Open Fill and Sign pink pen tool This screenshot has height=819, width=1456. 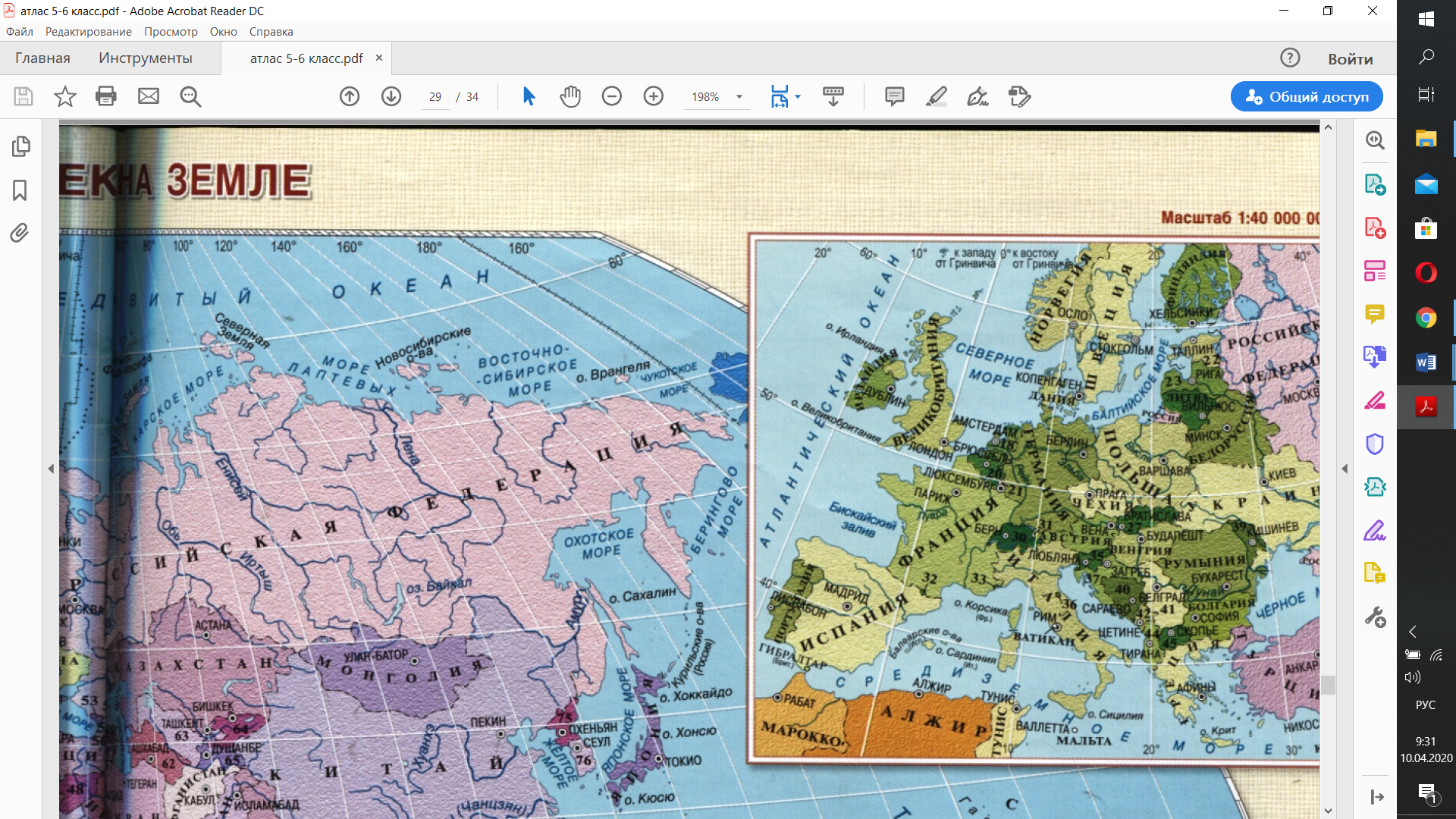[x=1375, y=400]
